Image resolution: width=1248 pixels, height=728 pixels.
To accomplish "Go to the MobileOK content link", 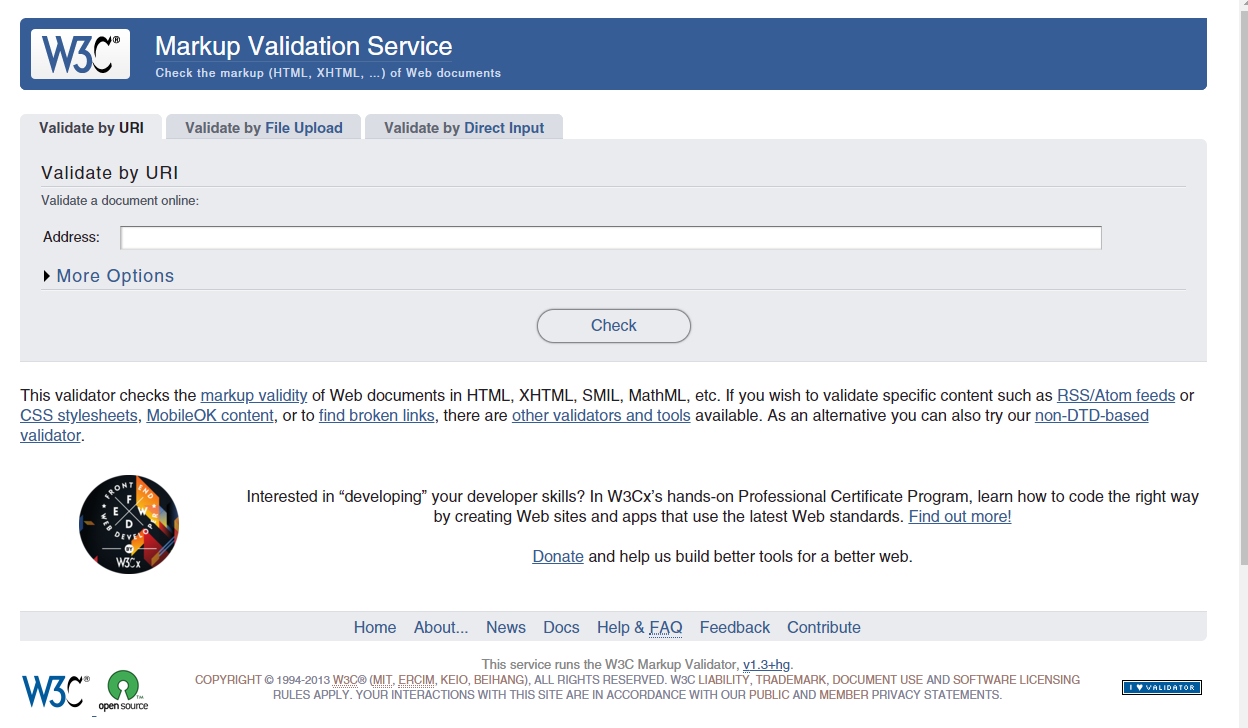I will pos(210,415).
